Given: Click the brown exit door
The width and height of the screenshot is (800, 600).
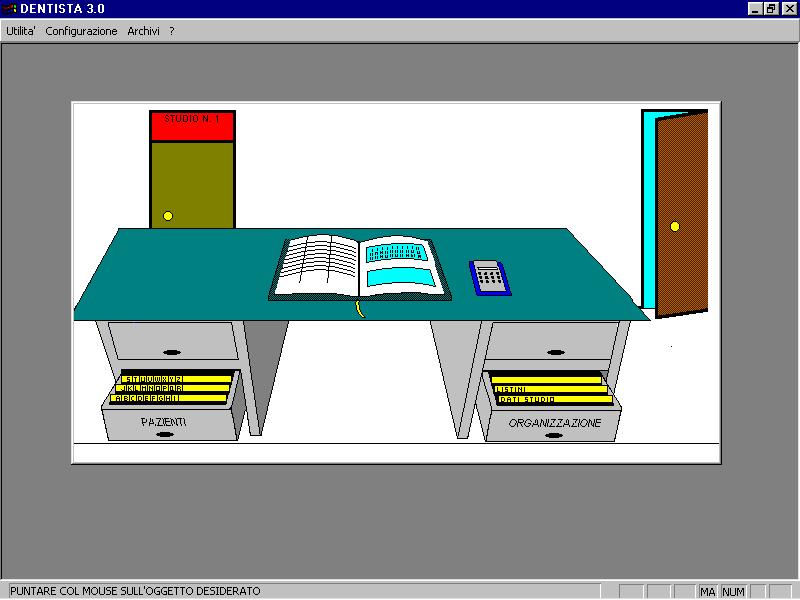Looking at the screenshot, I should pyautogui.click(x=682, y=214).
